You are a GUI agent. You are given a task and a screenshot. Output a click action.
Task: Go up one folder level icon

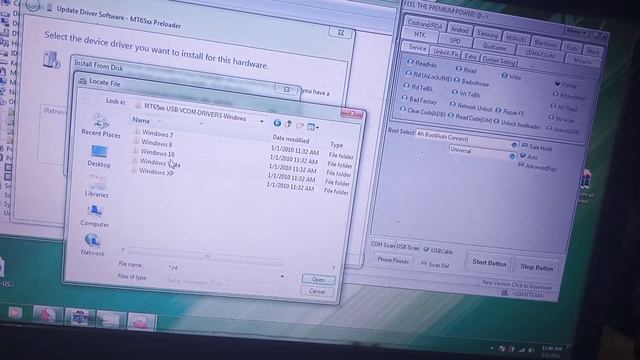[x=289, y=124]
